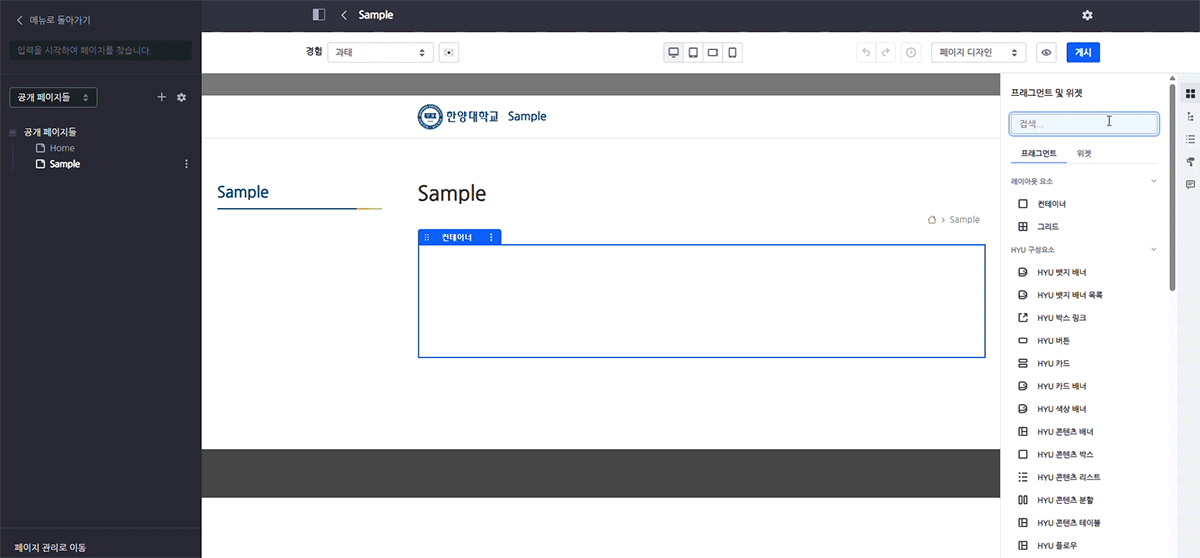Select the 프래그먼트 tab

1038,154
